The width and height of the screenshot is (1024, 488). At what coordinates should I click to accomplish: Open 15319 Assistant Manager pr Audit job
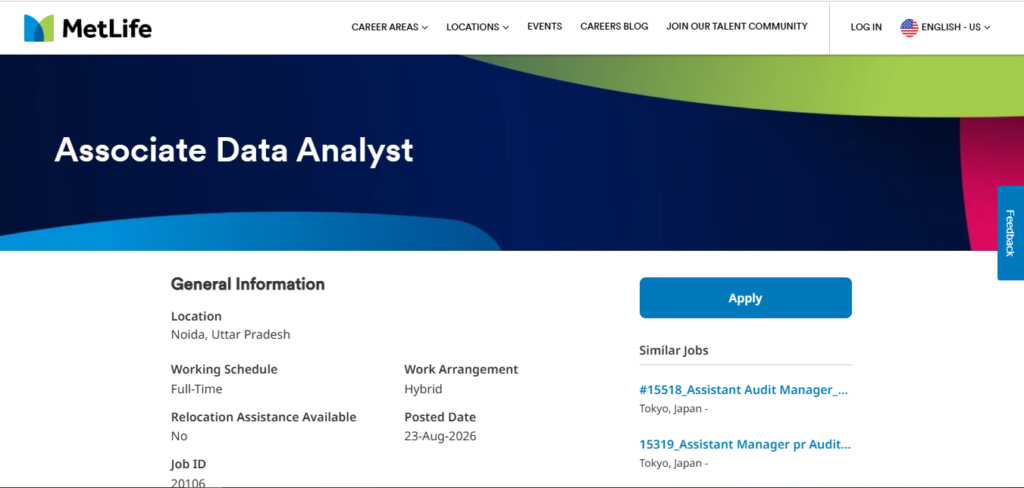coord(745,445)
